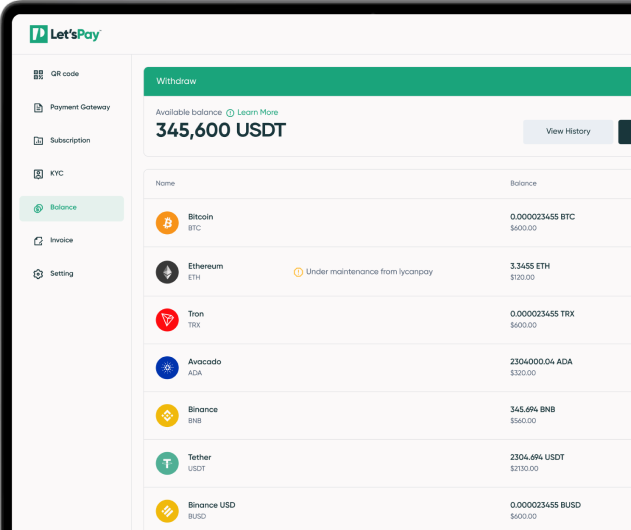This screenshot has width=631, height=530.
Task: Click the Bitcoin coin icon
Action: (x=167, y=223)
